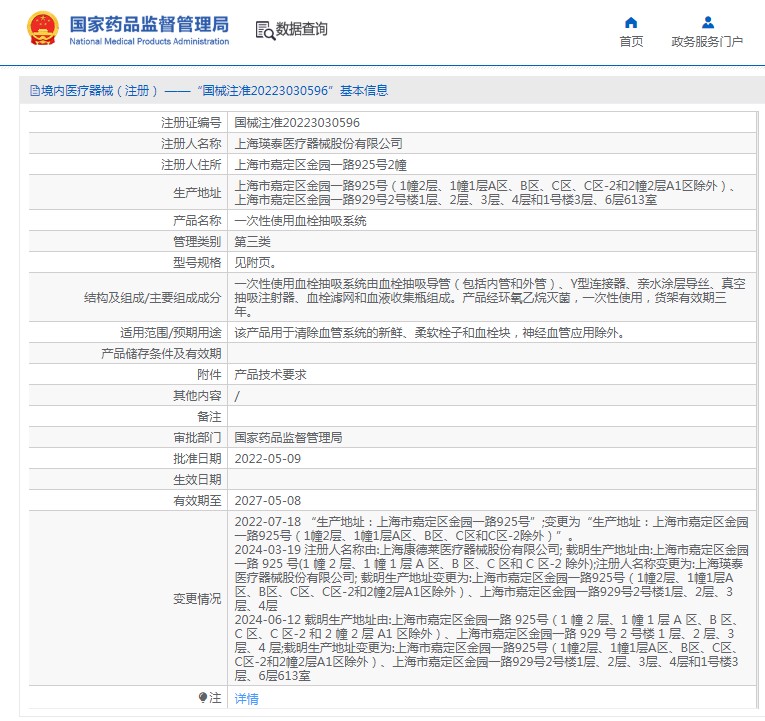Click National Medical Products Administration subtitle
765x721 pixels.
pos(149,41)
